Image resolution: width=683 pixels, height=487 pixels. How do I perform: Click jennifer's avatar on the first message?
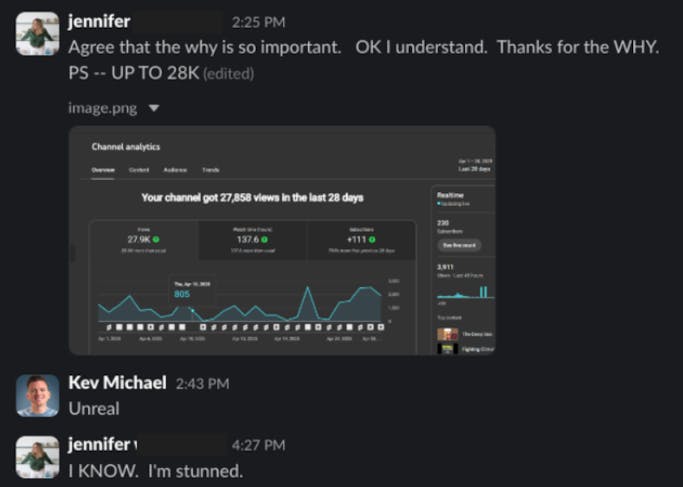pos(37,32)
